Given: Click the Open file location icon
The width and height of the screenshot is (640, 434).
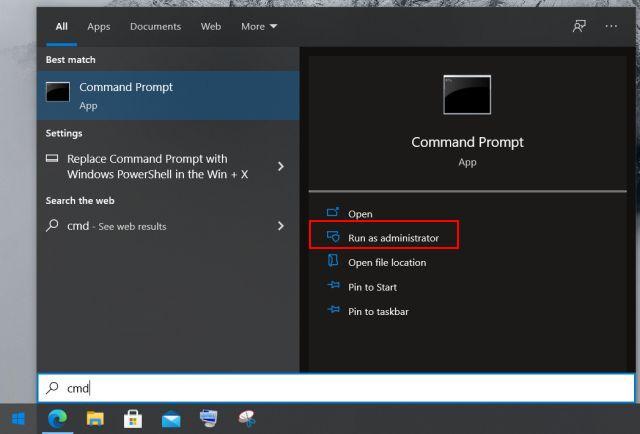Looking at the screenshot, I should tap(333, 260).
